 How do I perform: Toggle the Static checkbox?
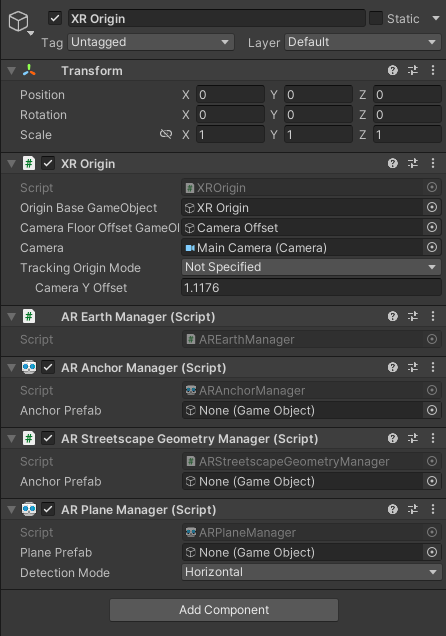[x=376, y=18]
